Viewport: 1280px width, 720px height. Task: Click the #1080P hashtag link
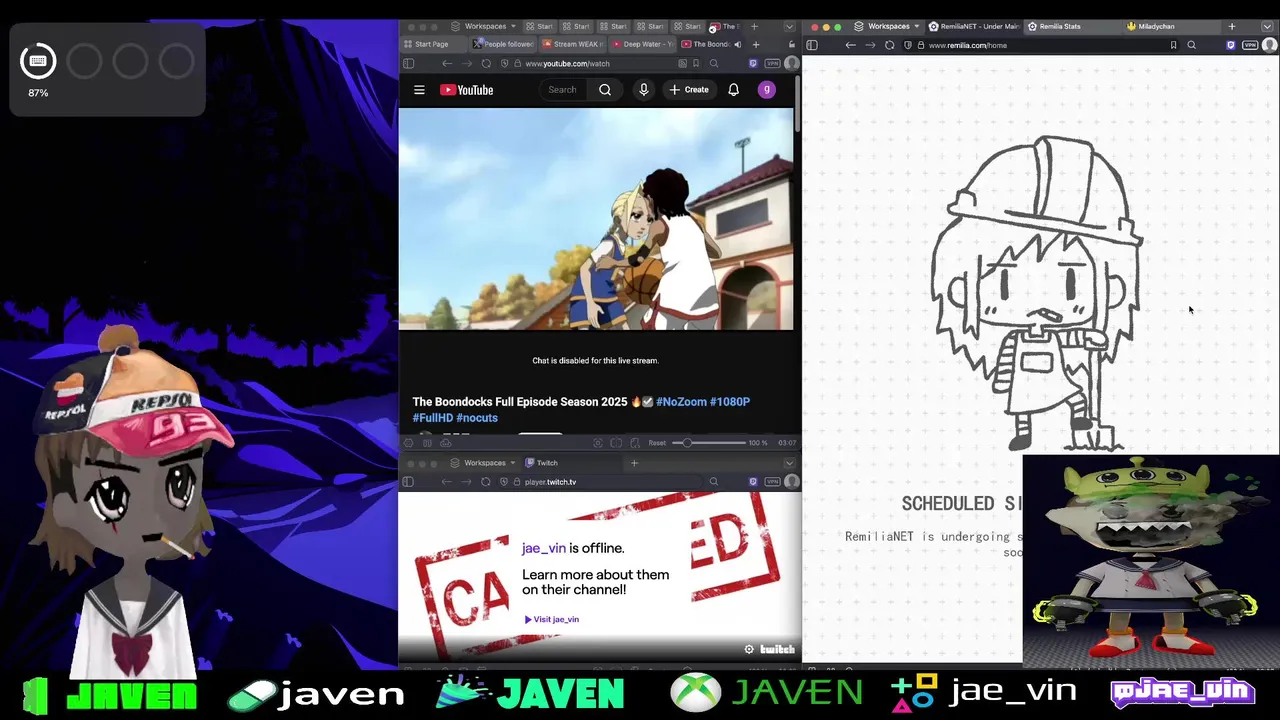coord(730,402)
